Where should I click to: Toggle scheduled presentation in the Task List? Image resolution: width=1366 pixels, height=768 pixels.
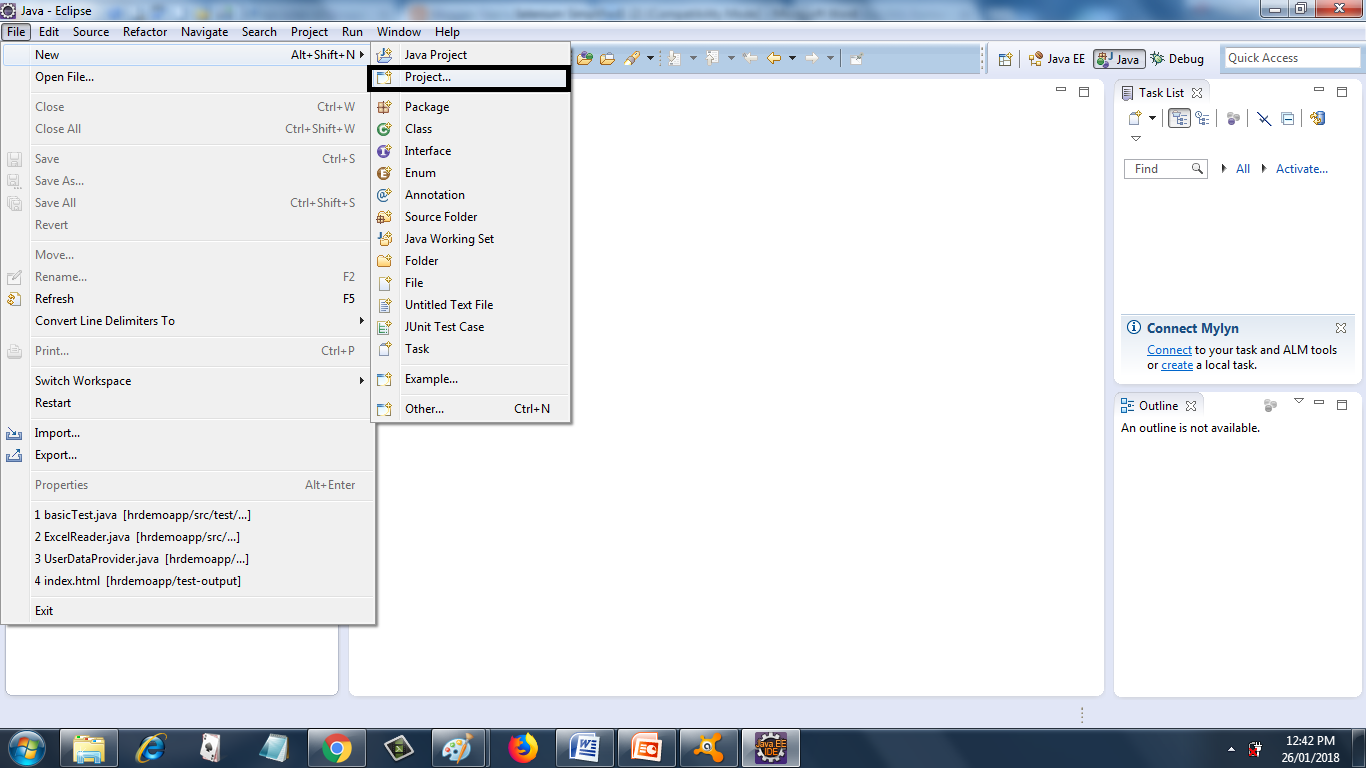tap(1205, 118)
